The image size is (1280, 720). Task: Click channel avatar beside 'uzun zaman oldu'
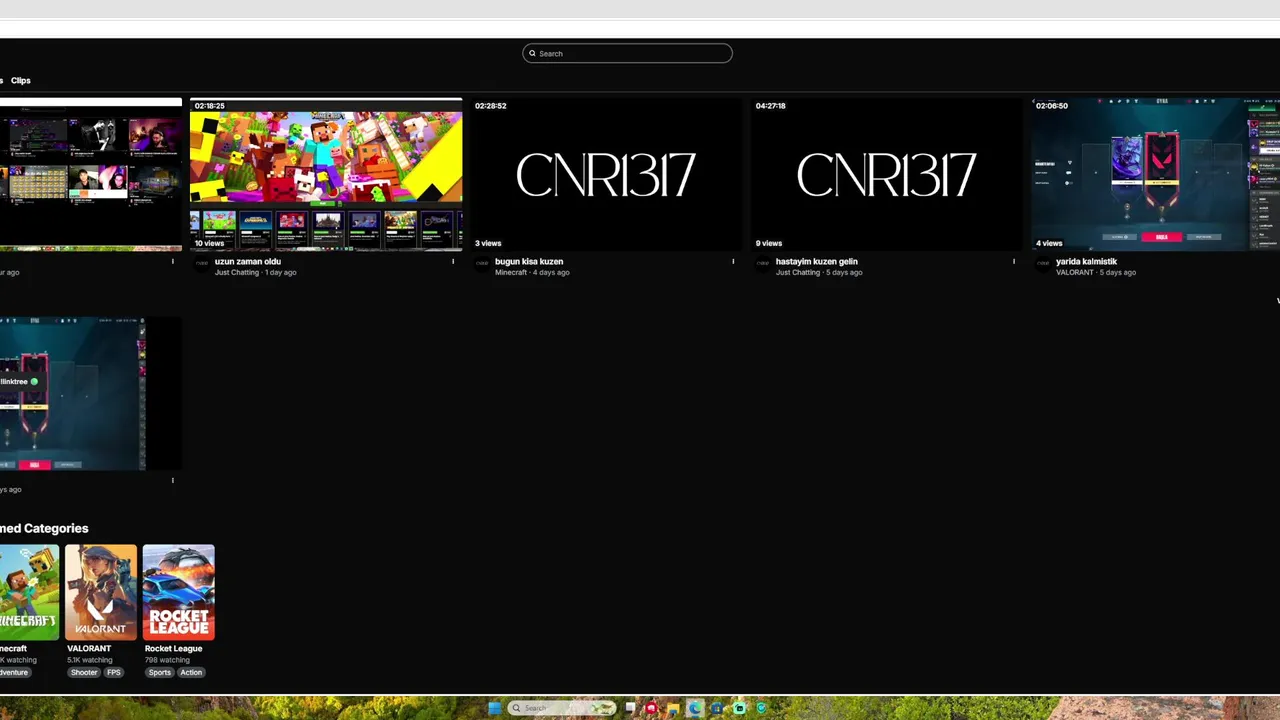[202, 264]
